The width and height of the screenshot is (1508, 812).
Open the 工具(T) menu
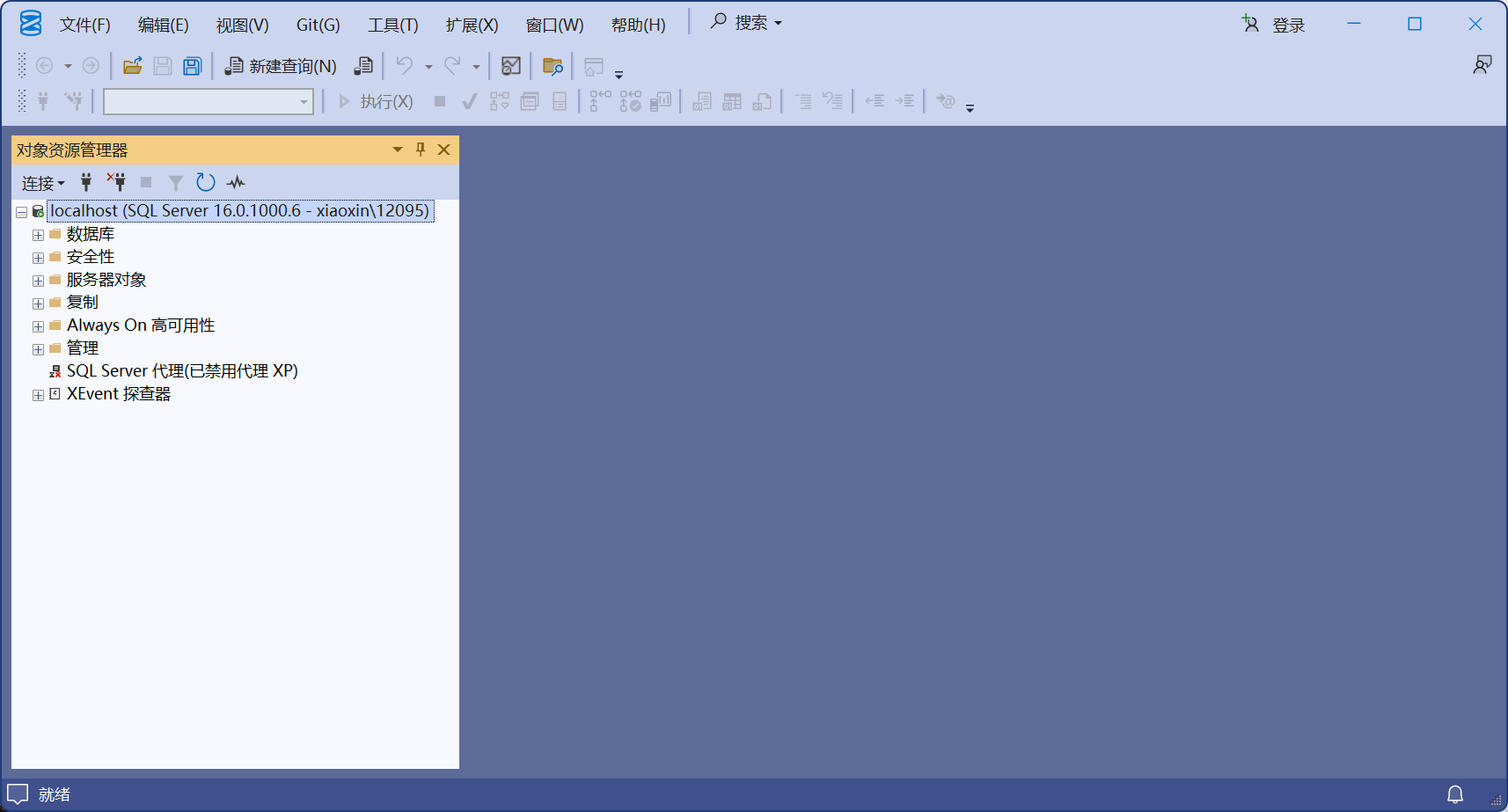pos(393,25)
